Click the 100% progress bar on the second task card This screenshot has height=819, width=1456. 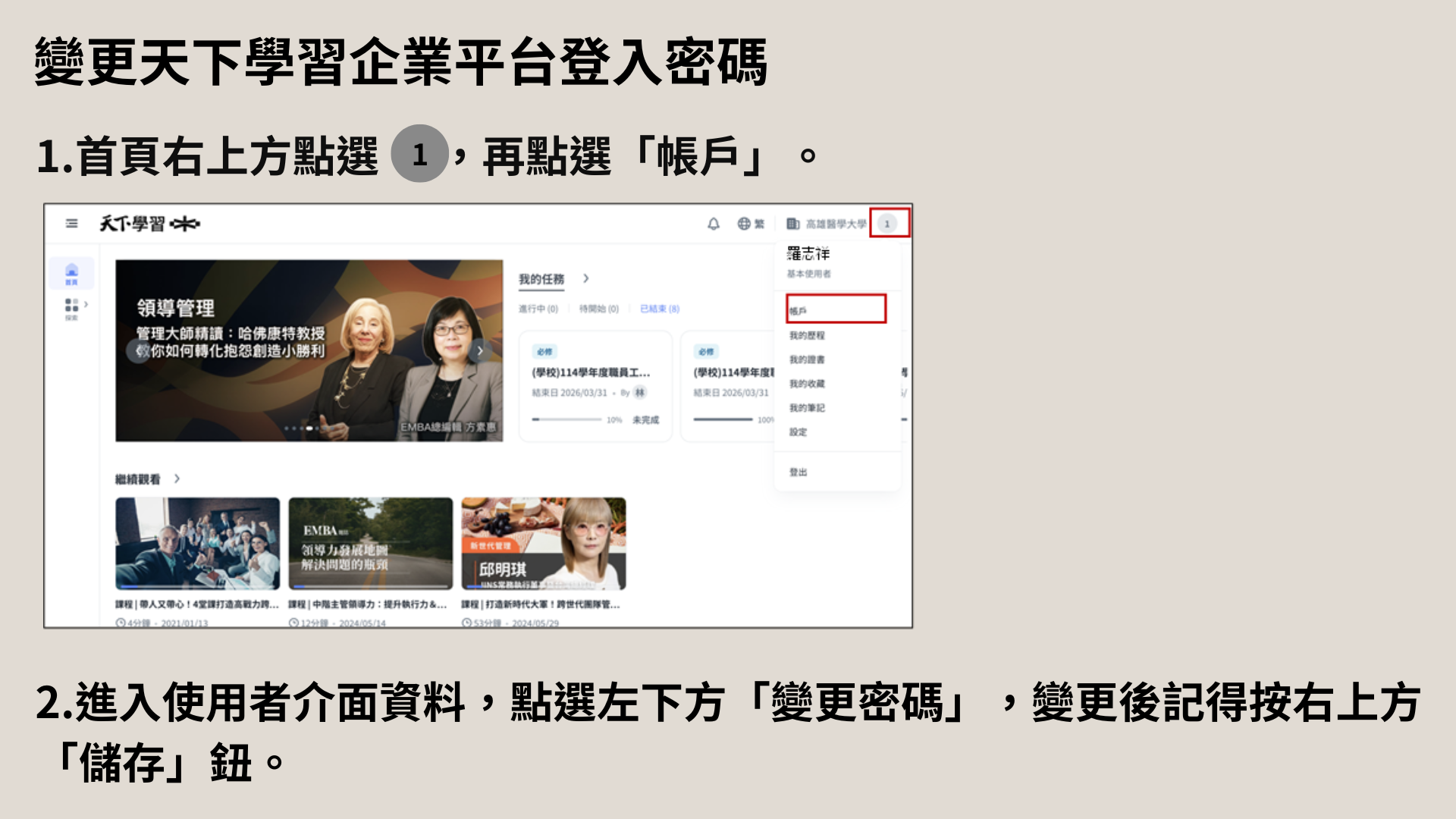[723, 419]
